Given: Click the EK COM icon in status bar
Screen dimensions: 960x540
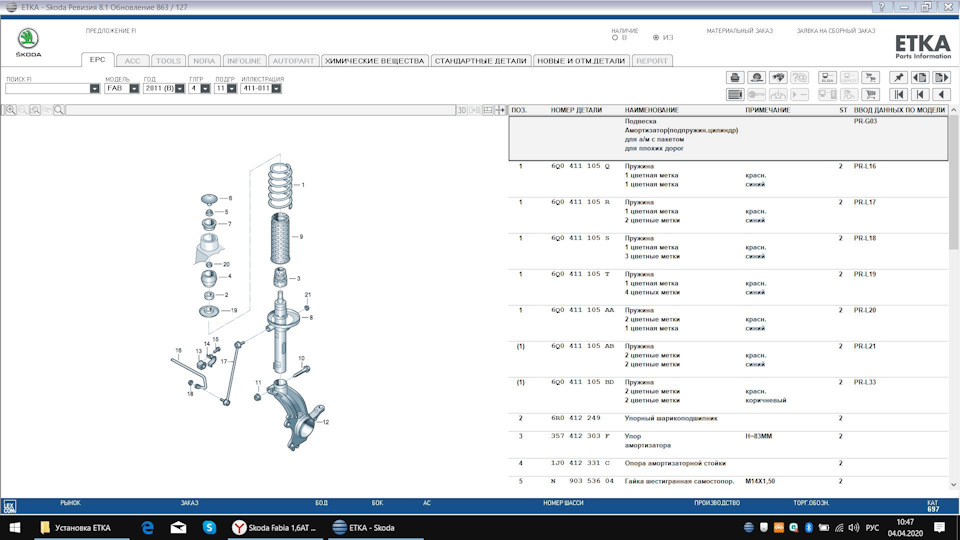Looking at the screenshot, I should pos(9,506).
